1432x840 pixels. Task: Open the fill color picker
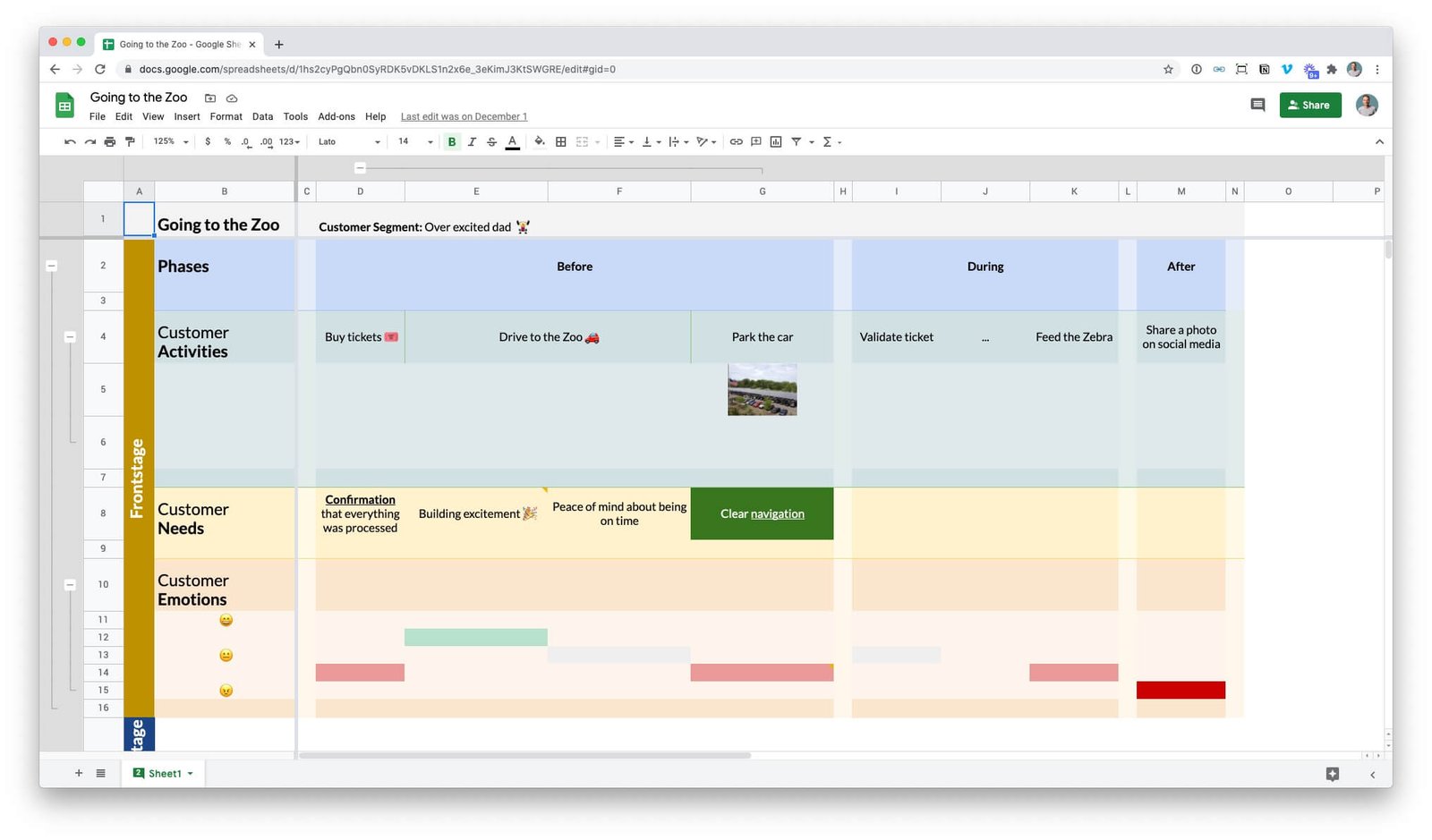point(539,141)
